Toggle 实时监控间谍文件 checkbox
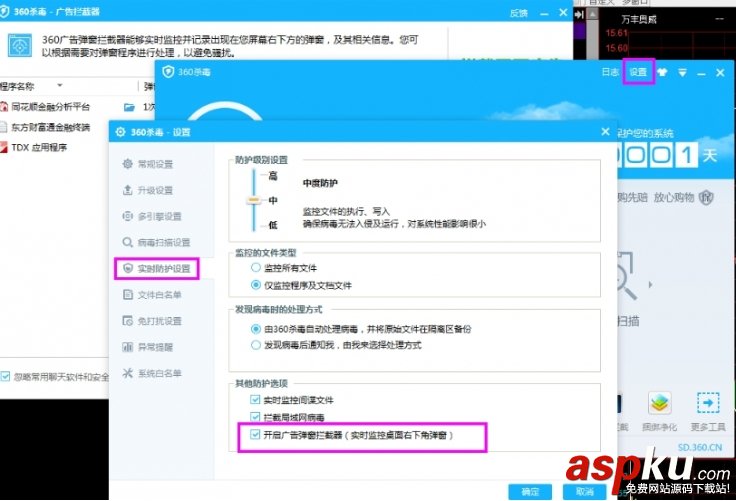This screenshot has height=501, width=736. click(x=255, y=400)
